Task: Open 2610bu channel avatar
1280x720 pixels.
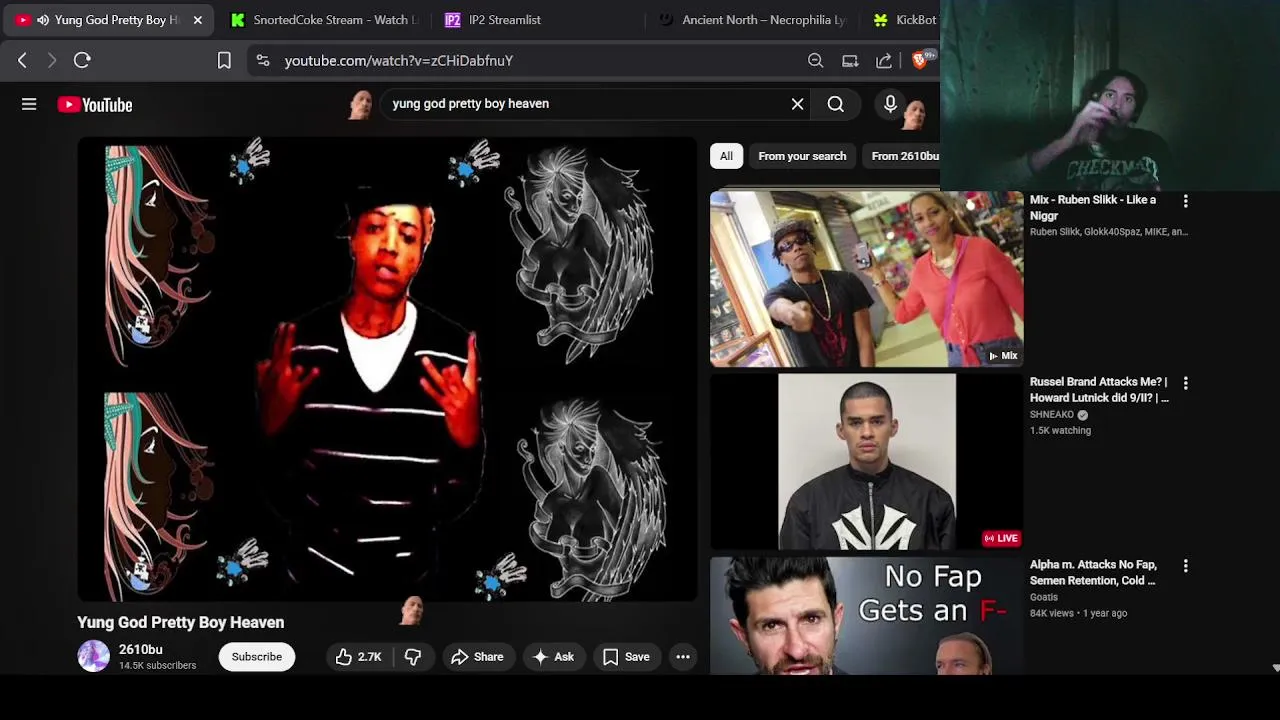Action: (94, 656)
